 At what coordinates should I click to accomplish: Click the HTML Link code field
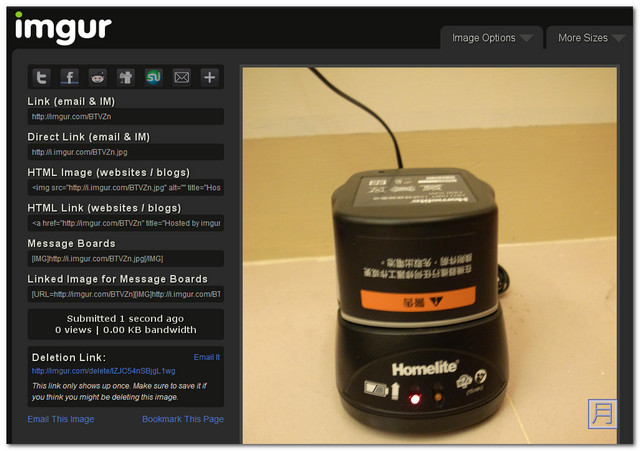pyautogui.click(x=125, y=223)
